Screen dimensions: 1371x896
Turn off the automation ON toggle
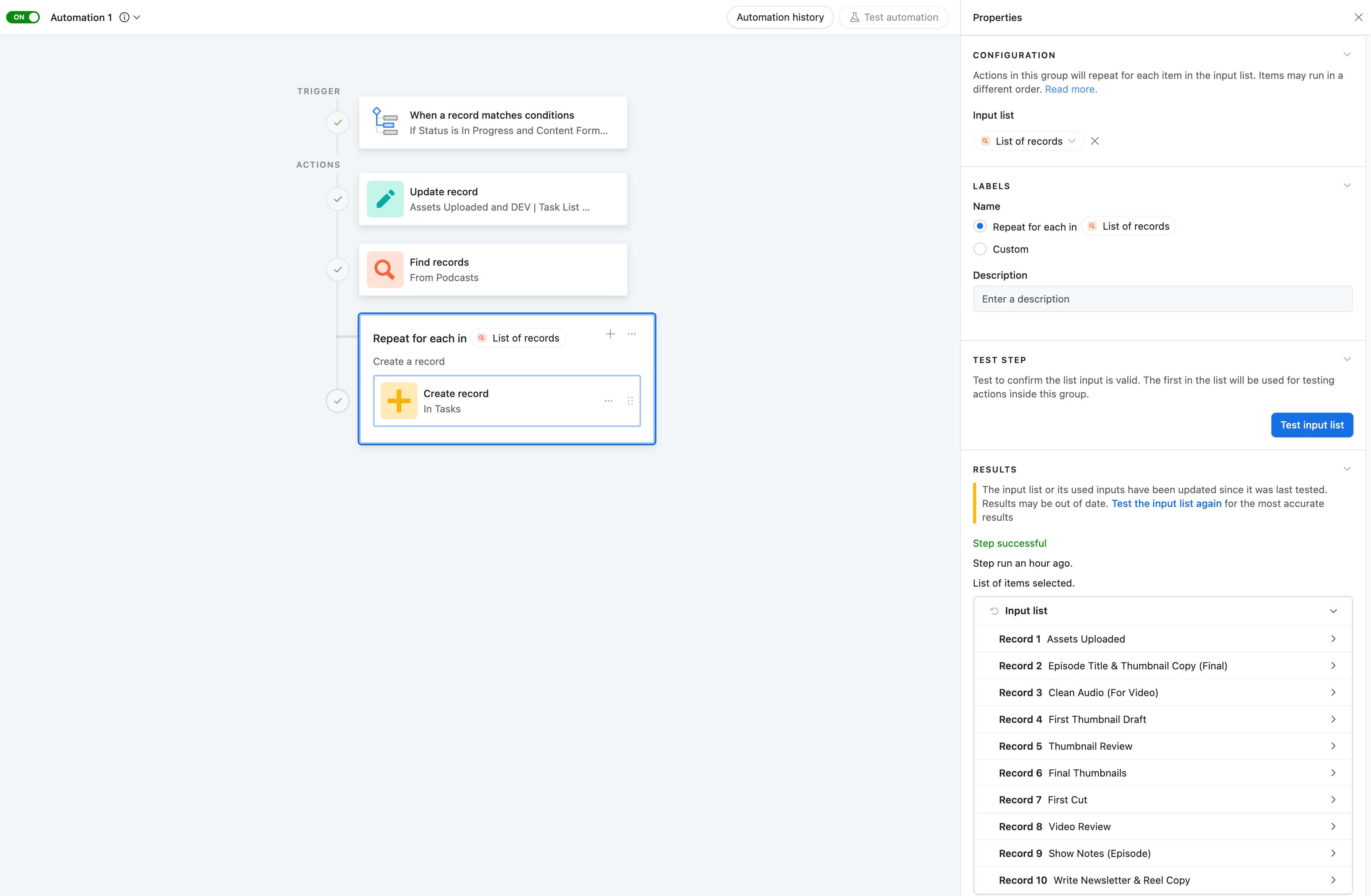coord(23,17)
